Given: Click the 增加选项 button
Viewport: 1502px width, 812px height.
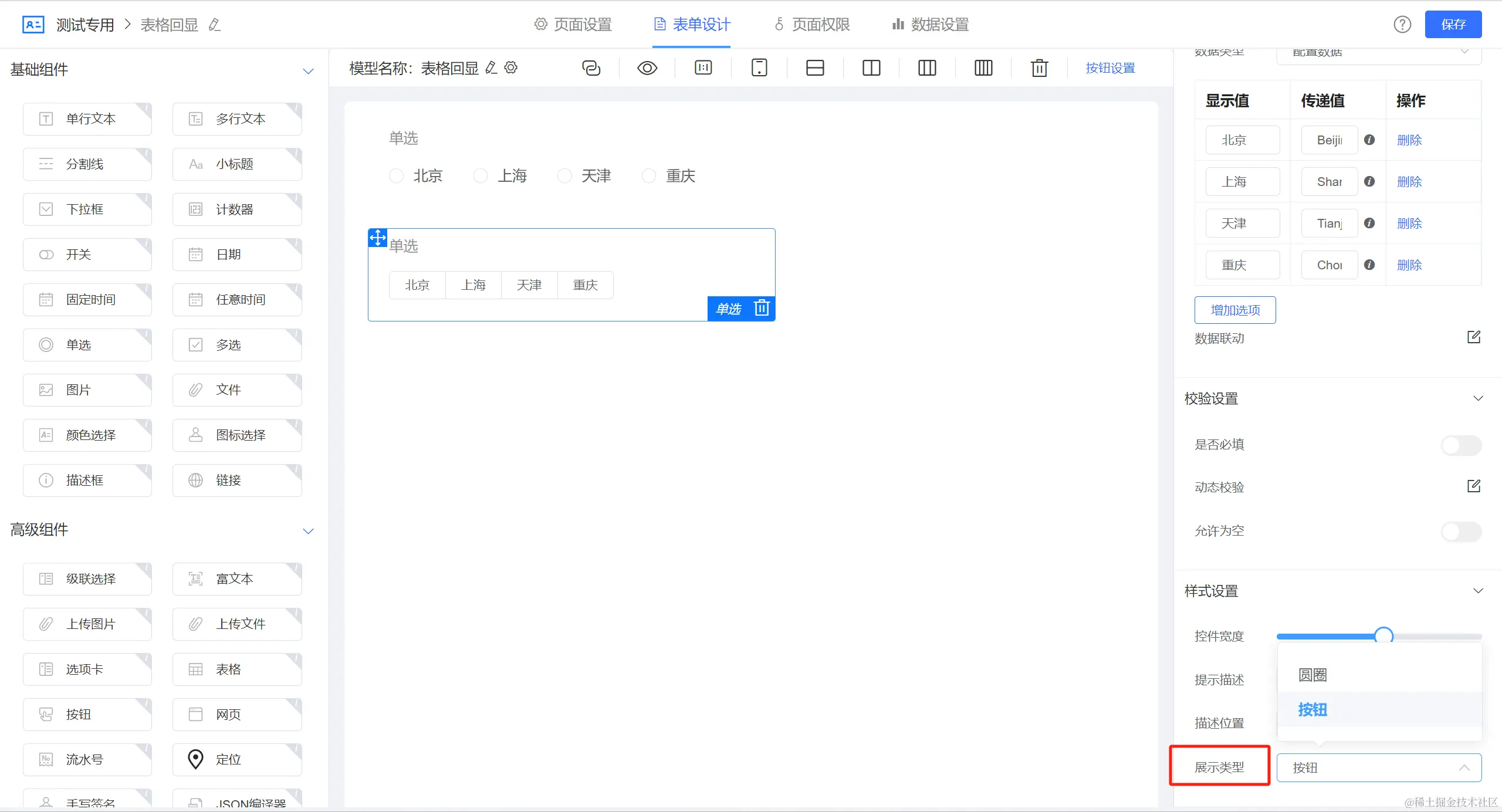Looking at the screenshot, I should [x=1235, y=310].
